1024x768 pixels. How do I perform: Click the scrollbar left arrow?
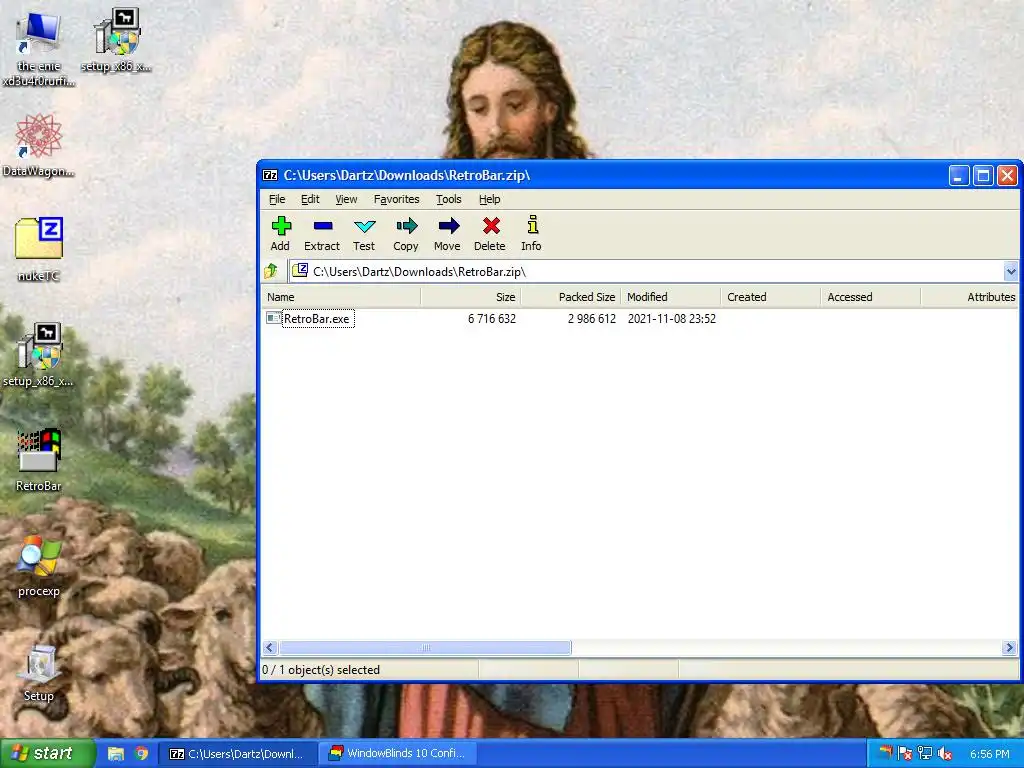(270, 648)
